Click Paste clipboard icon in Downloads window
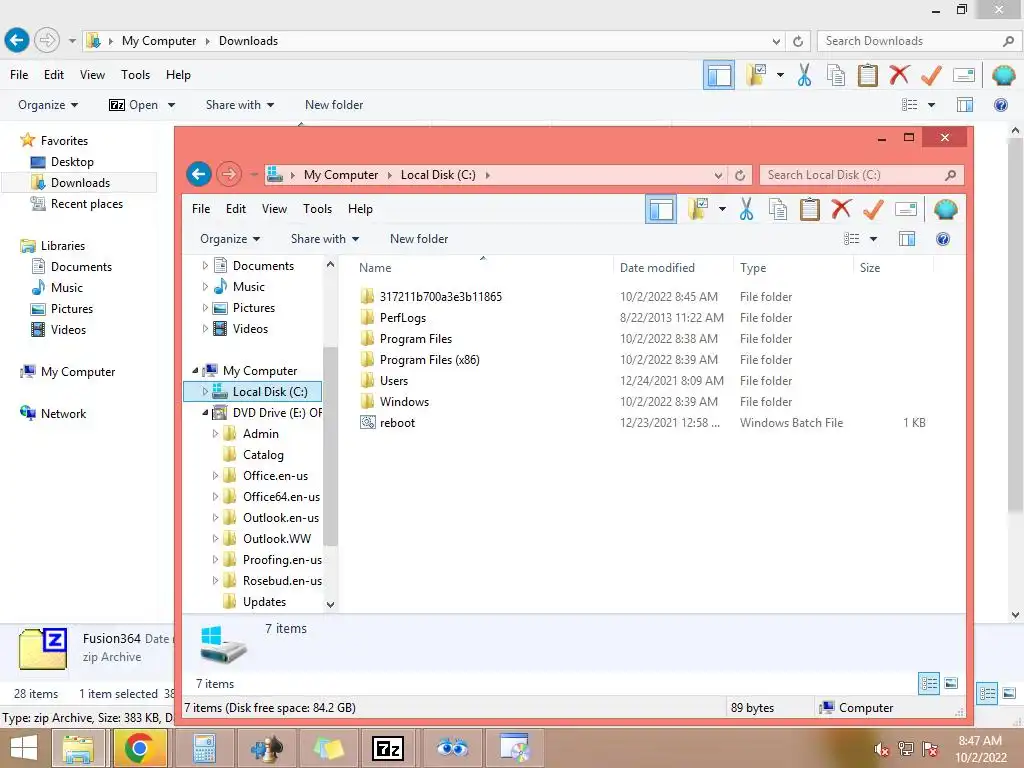The height and width of the screenshot is (768, 1024). (867, 75)
